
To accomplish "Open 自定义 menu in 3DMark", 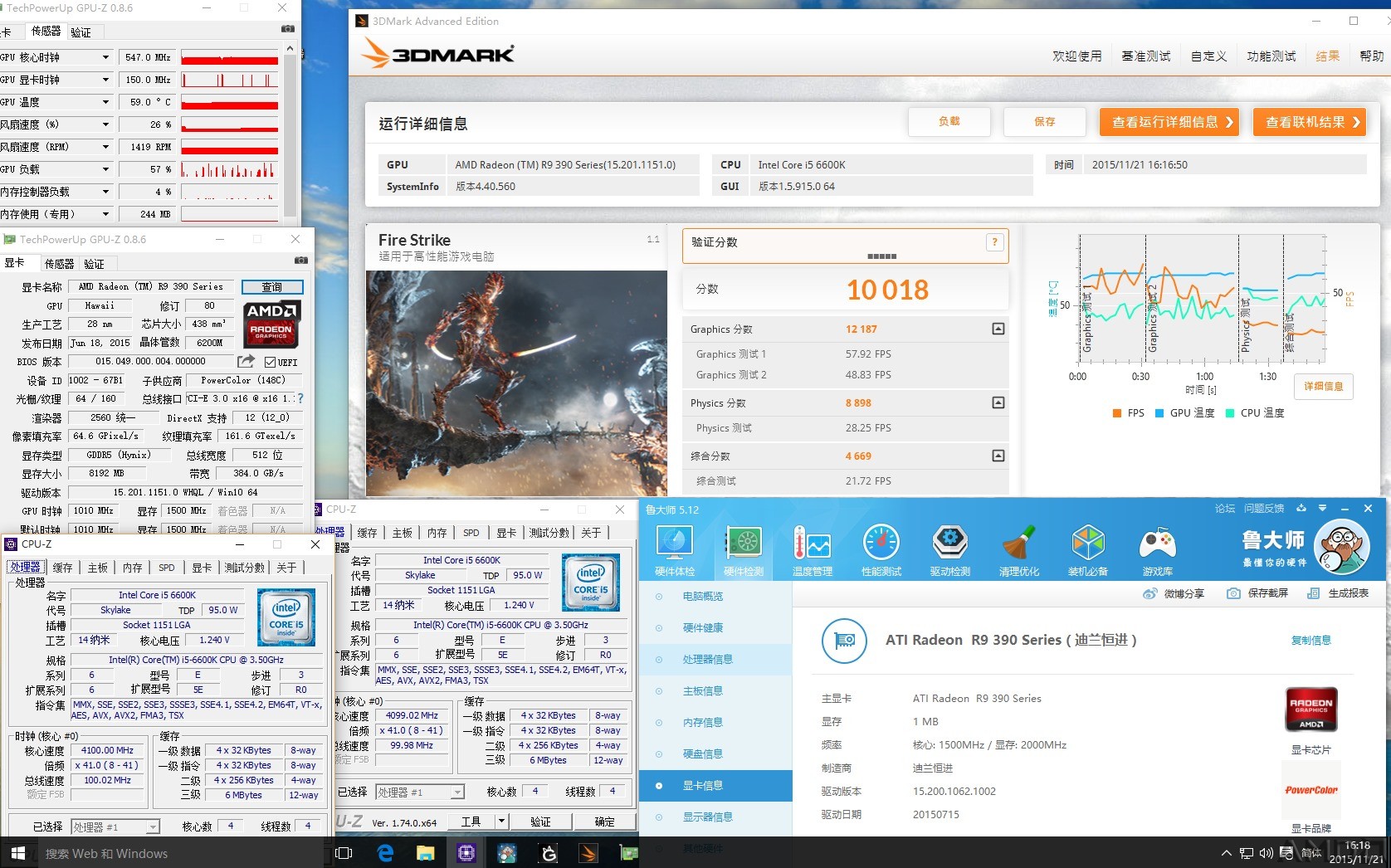I will tap(1208, 56).
